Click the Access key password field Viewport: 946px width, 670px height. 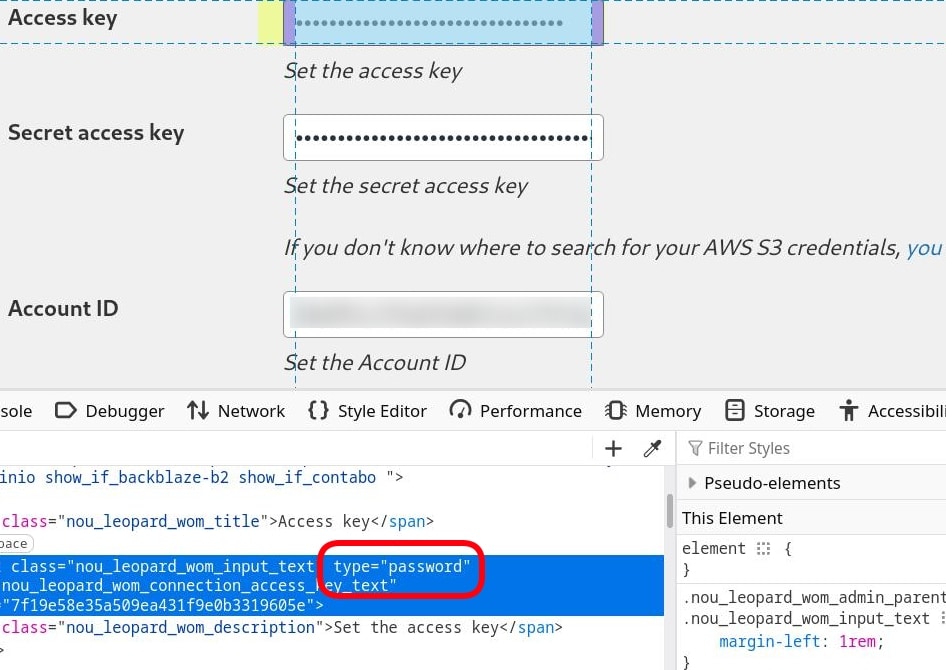coord(443,22)
